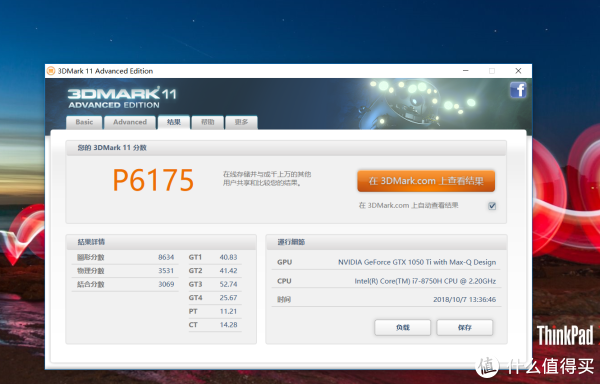Select the P6175 score text

(x=153, y=180)
